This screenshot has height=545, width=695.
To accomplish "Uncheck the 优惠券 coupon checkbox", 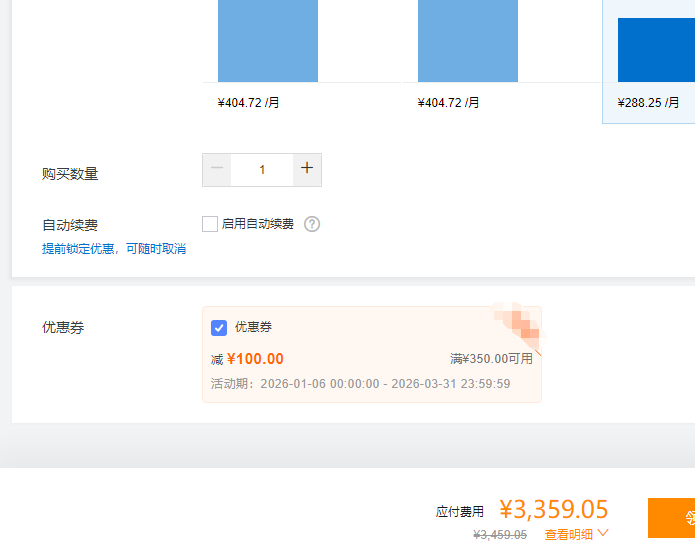I will [219, 328].
